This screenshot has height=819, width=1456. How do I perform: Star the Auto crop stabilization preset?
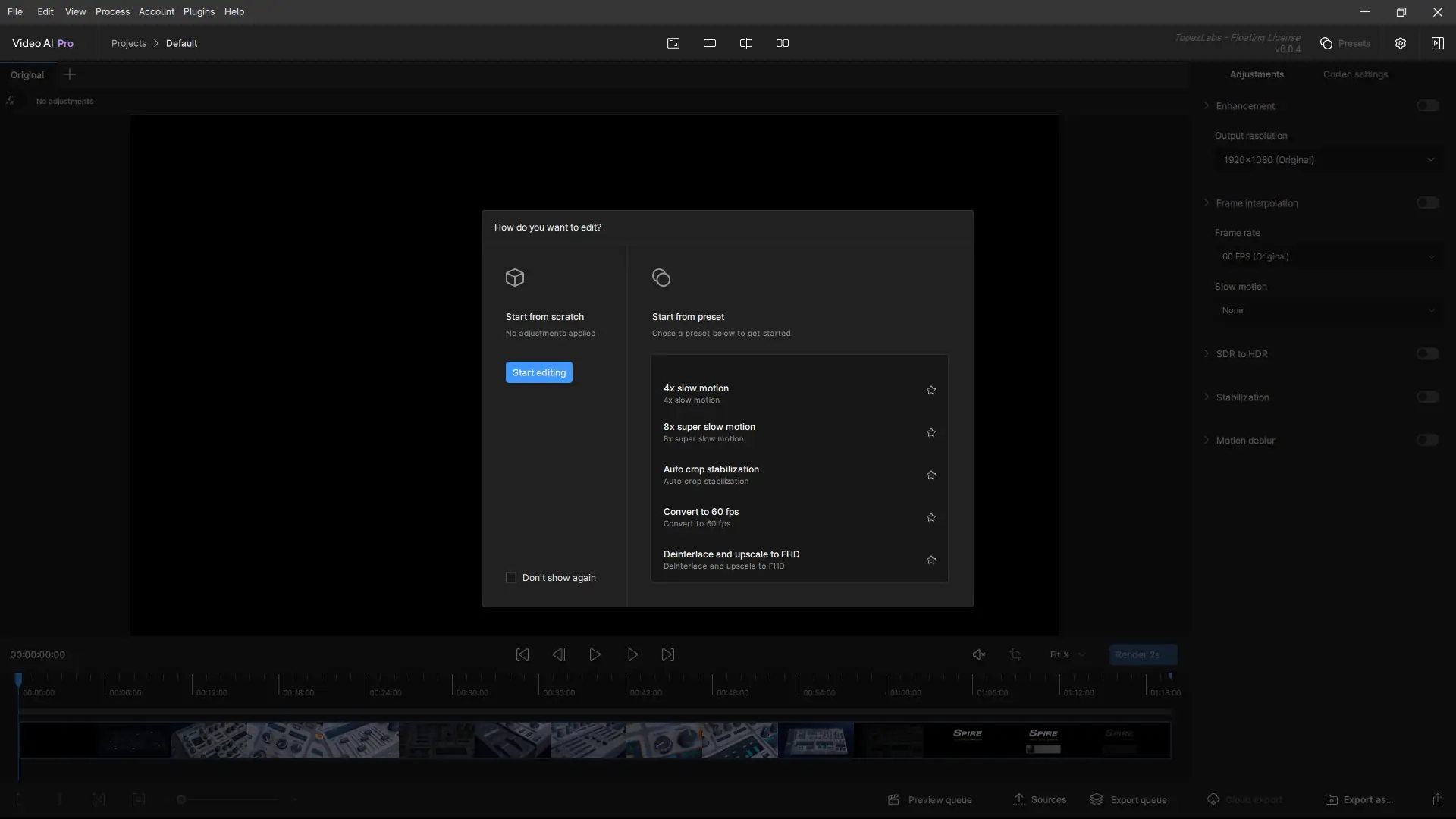tap(930, 475)
